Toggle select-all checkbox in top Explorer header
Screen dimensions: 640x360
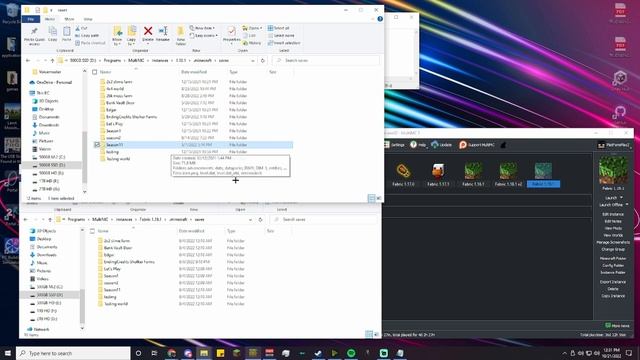tap(94, 72)
